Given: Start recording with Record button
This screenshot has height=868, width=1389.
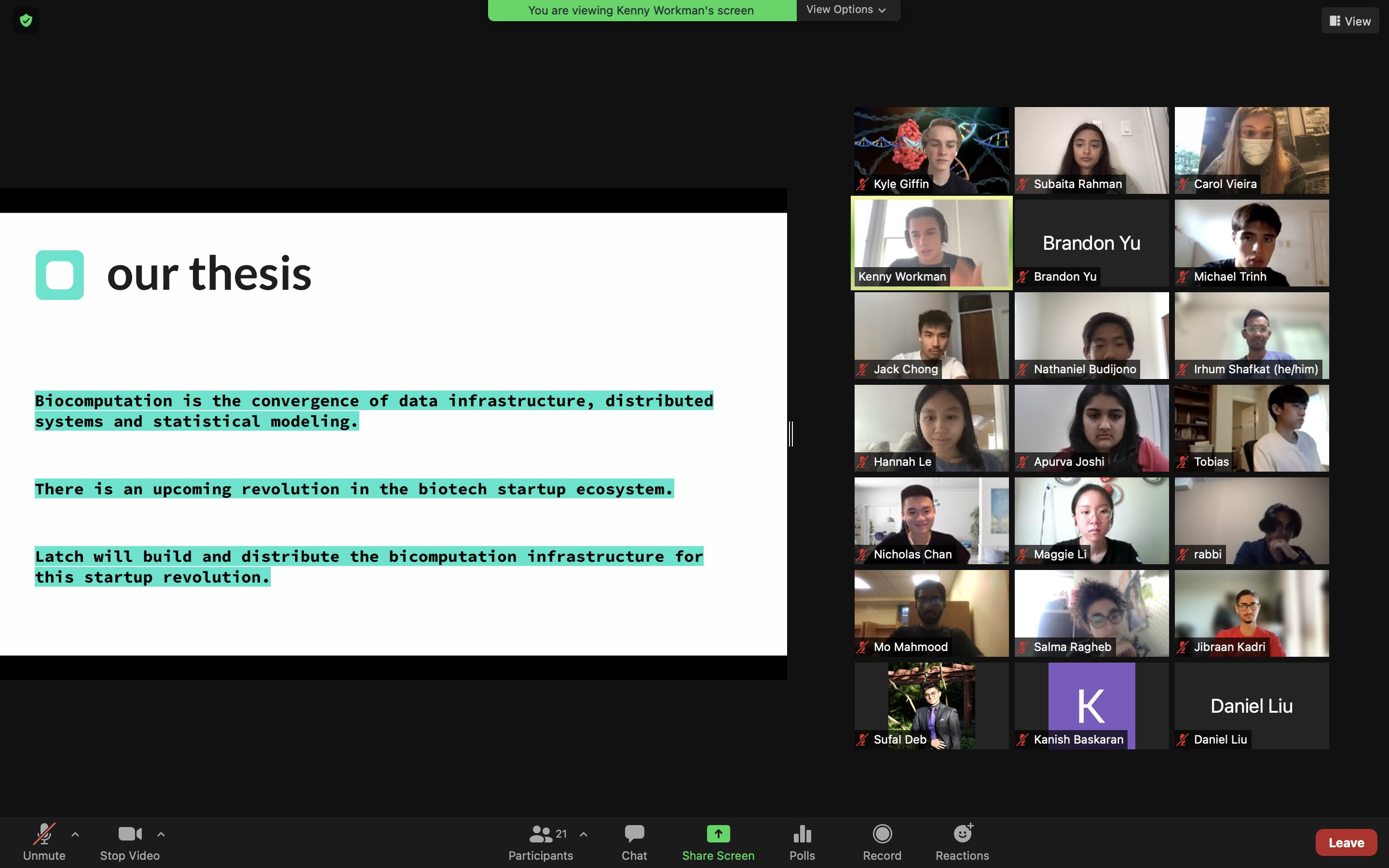Looking at the screenshot, I should tap(882, 841).
